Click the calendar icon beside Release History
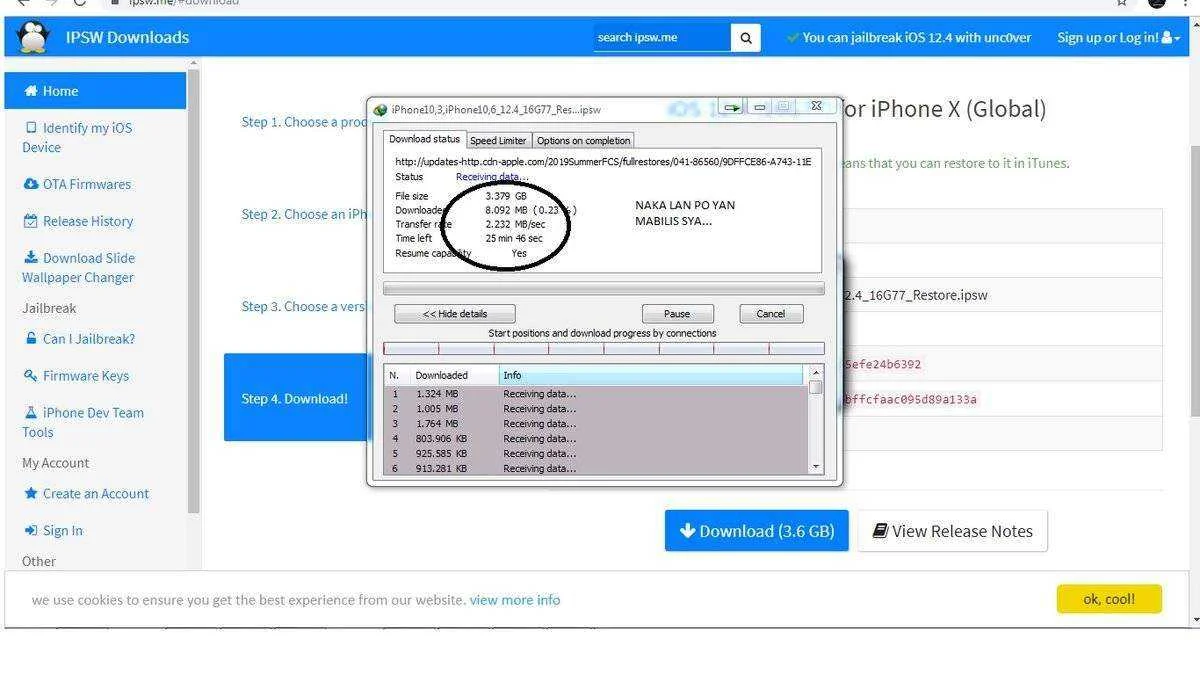The width and height of the screenshot is (1200, 675). pyautogui.click(x=31, y=221)
